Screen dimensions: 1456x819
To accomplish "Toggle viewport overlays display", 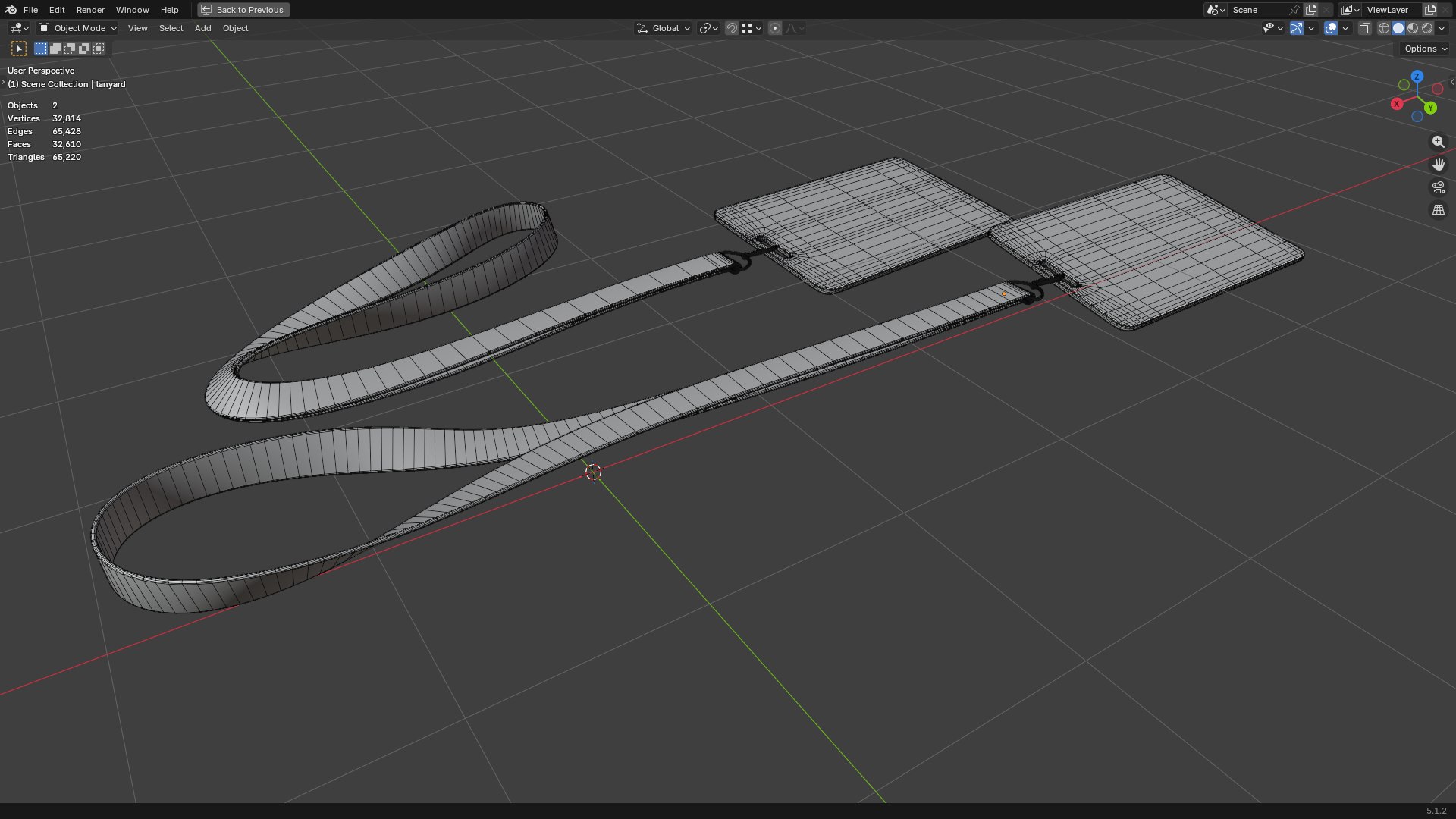I will click(1331, 28).
